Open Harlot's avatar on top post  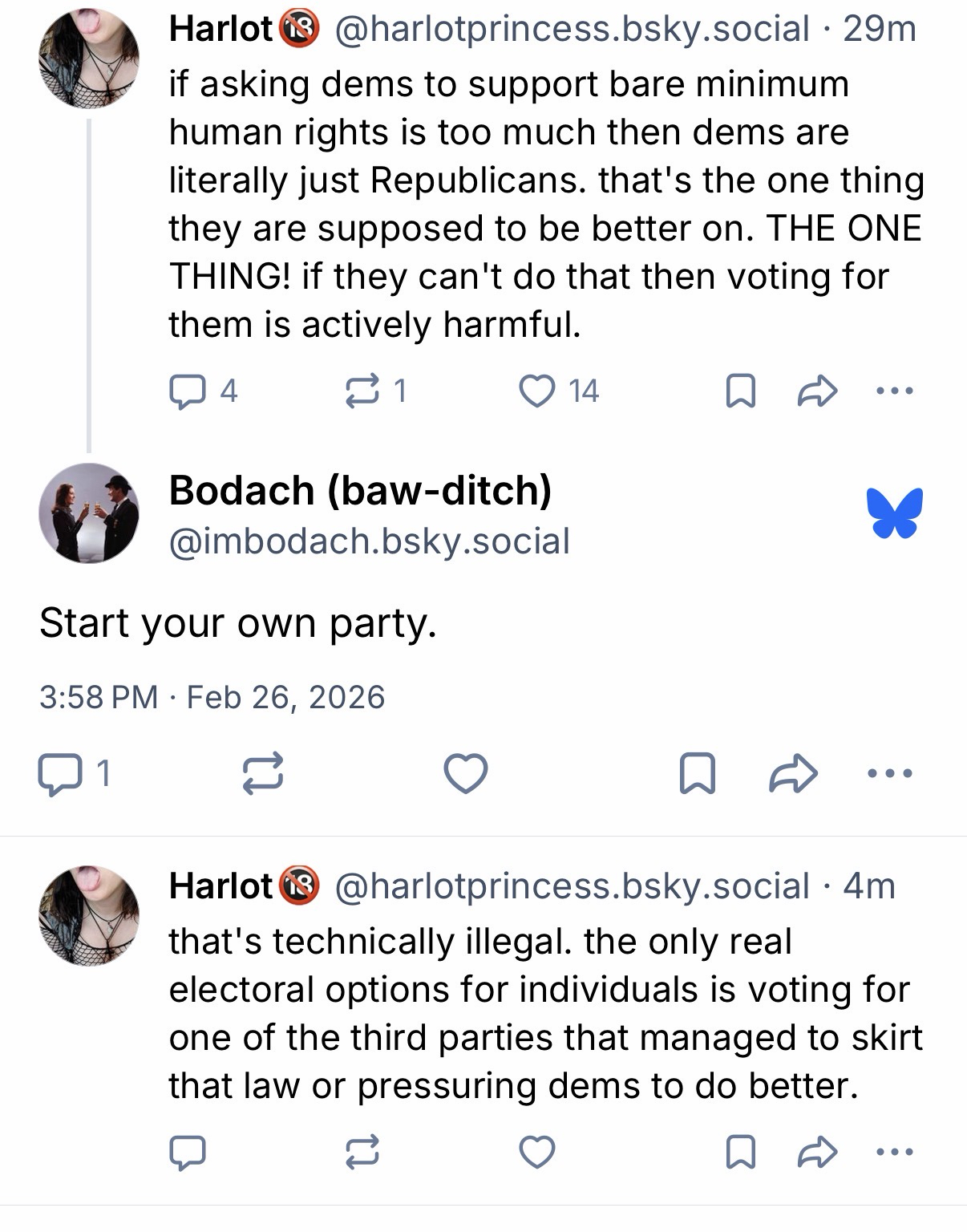pos(89,58)
